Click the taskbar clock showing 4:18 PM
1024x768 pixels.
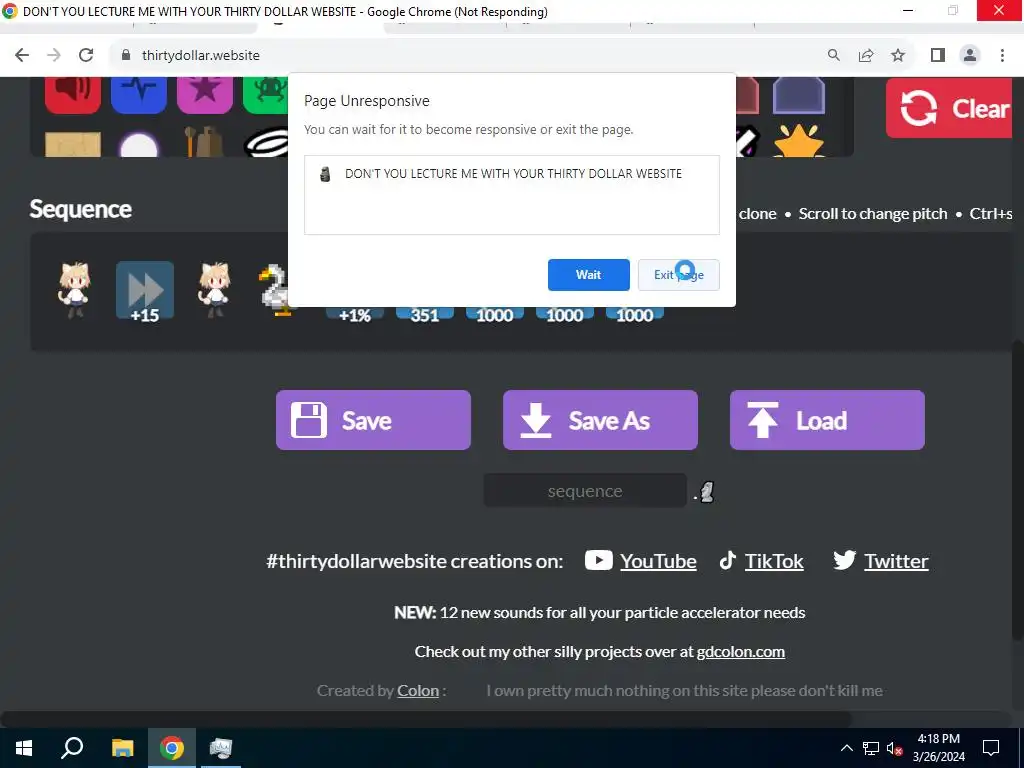(x=938, y=748)
